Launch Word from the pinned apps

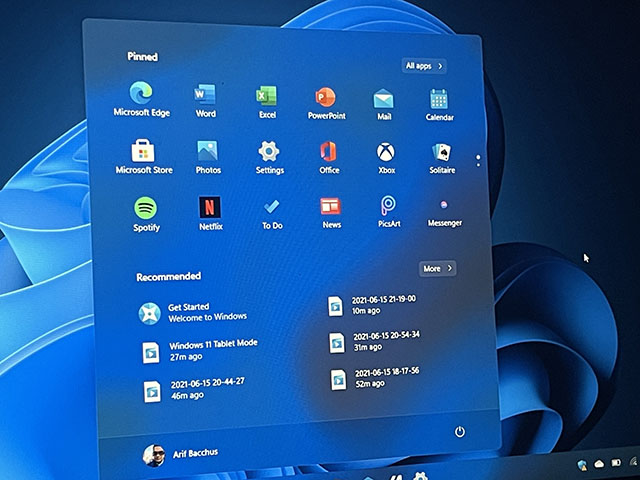pos(205,101)
